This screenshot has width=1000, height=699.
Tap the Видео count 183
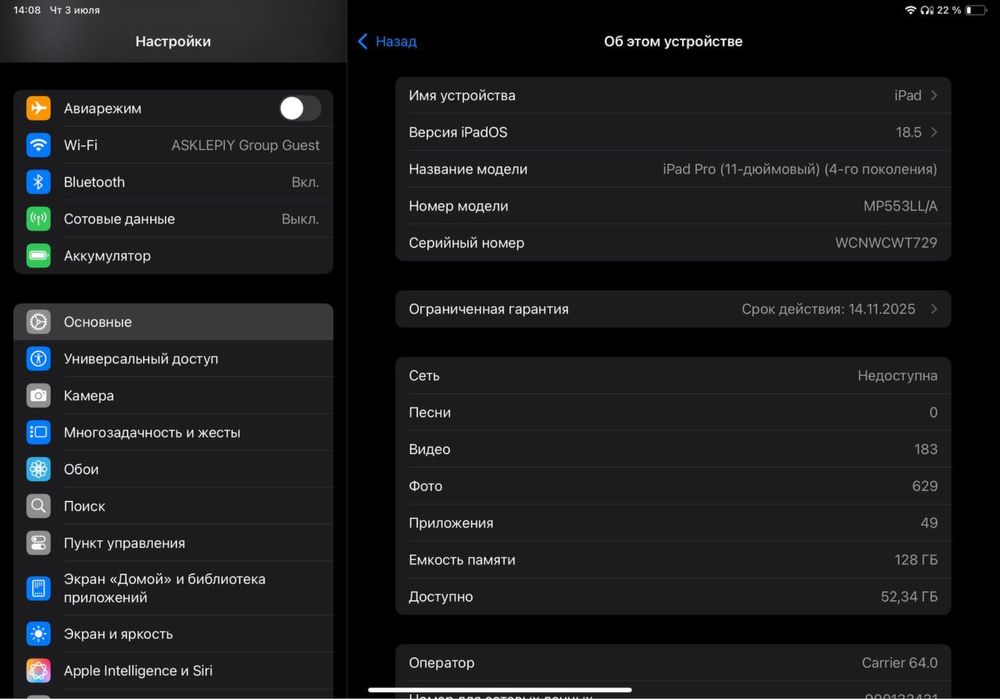pyautogui.click(x=925, y=450)
